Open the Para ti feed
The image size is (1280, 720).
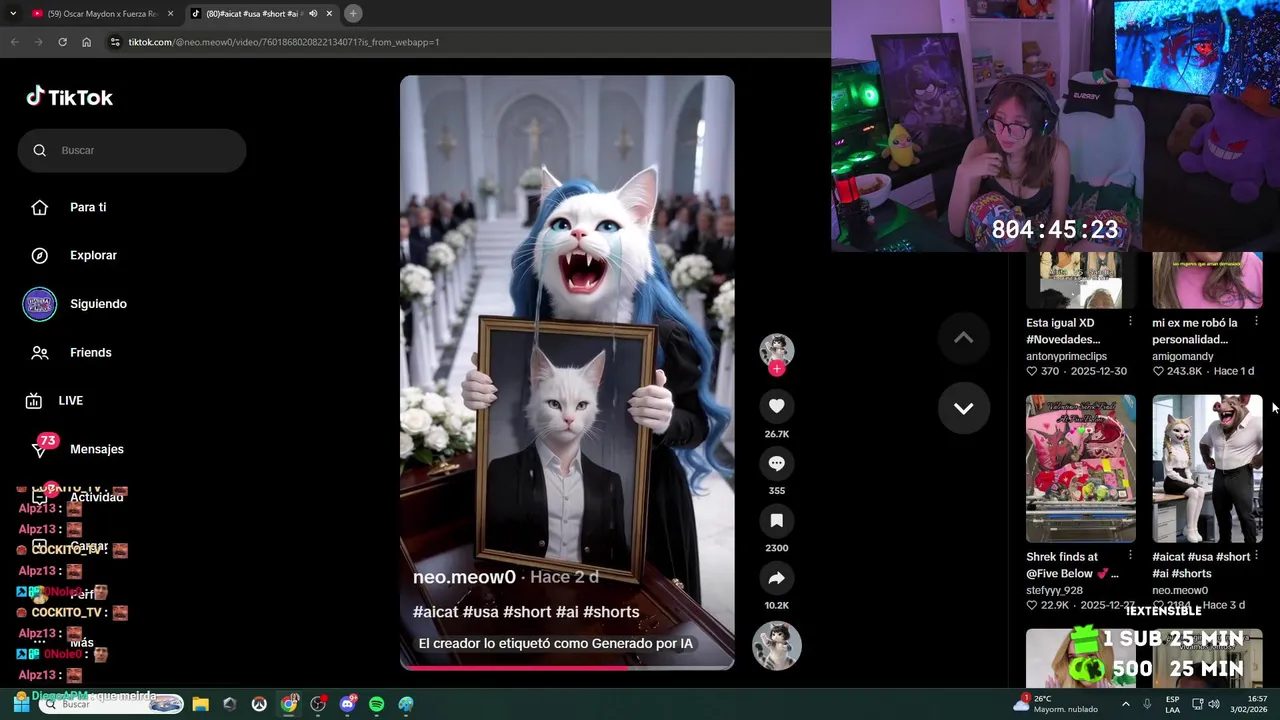88,207
